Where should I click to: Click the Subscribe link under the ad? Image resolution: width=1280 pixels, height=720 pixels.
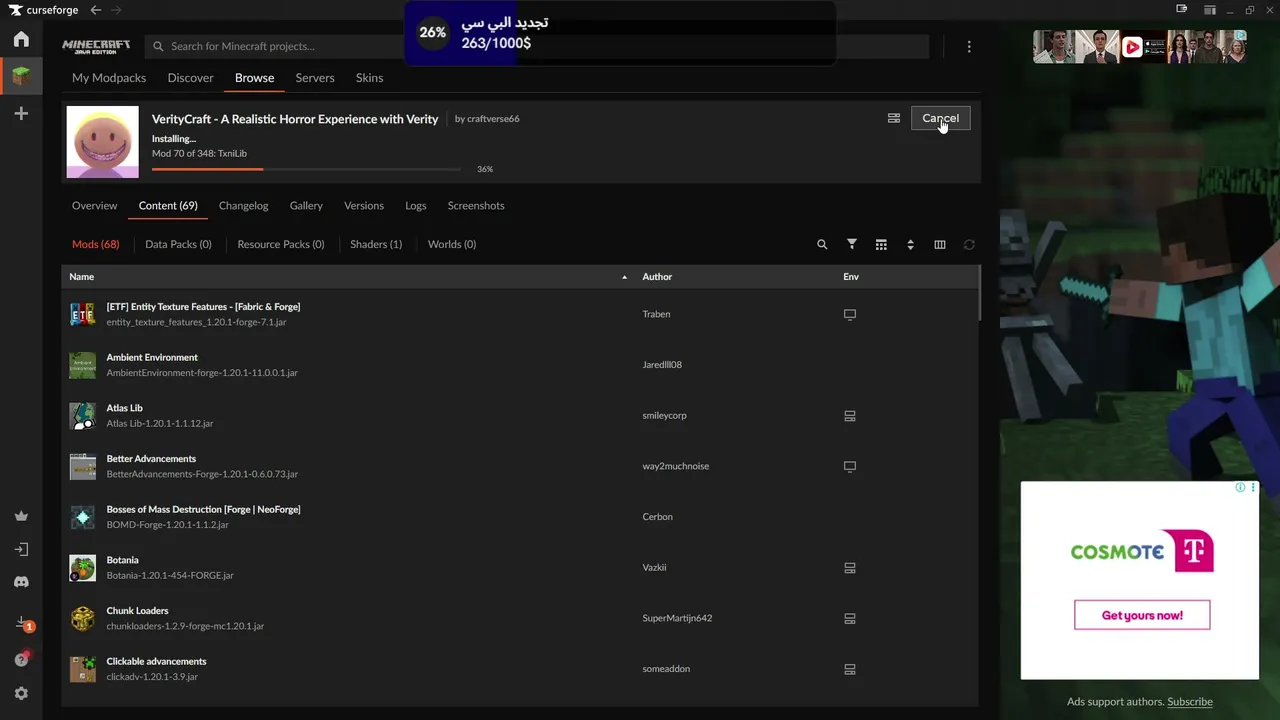[x=1190, y=702]
